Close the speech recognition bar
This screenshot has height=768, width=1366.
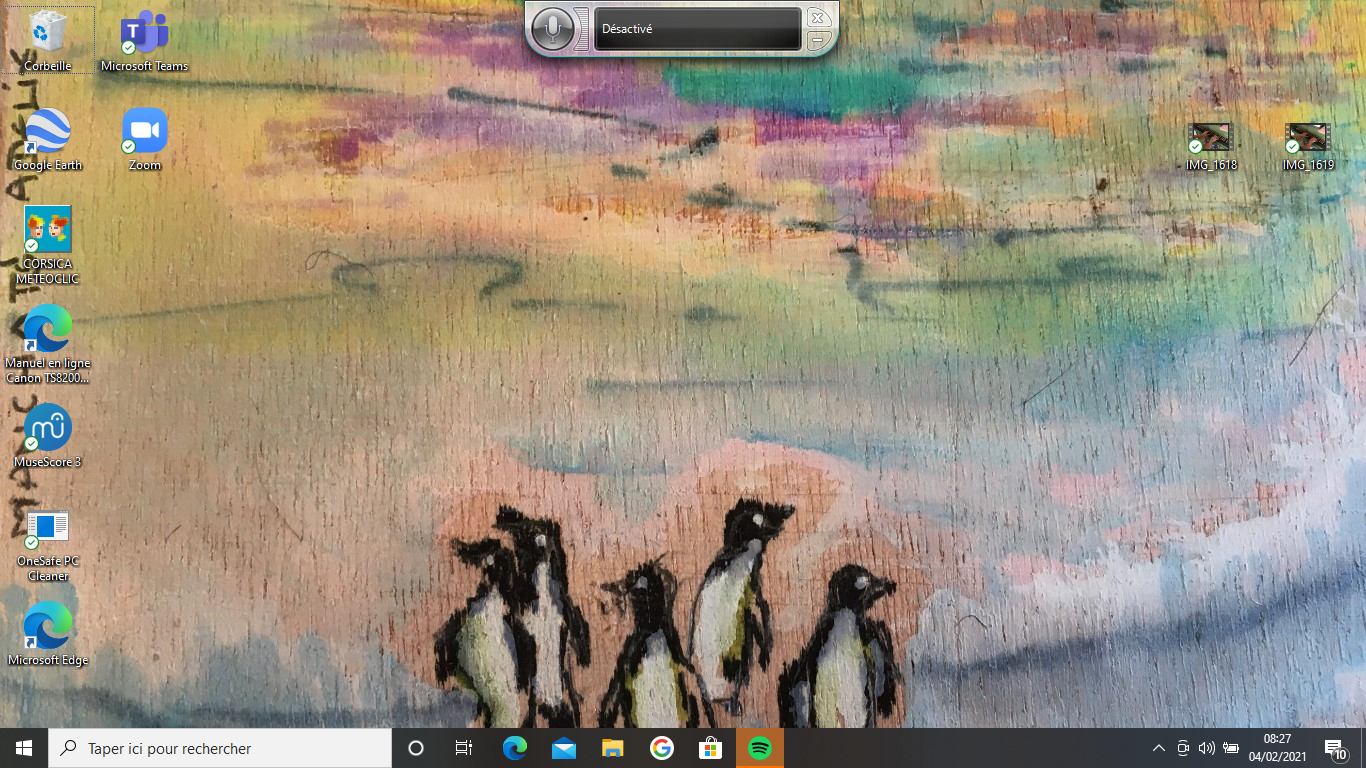pos(818,17)
